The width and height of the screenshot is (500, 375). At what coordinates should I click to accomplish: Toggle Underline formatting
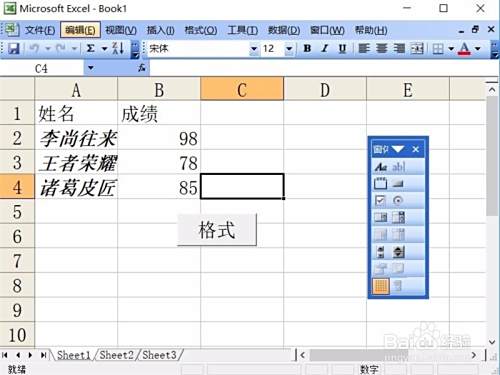342,49
